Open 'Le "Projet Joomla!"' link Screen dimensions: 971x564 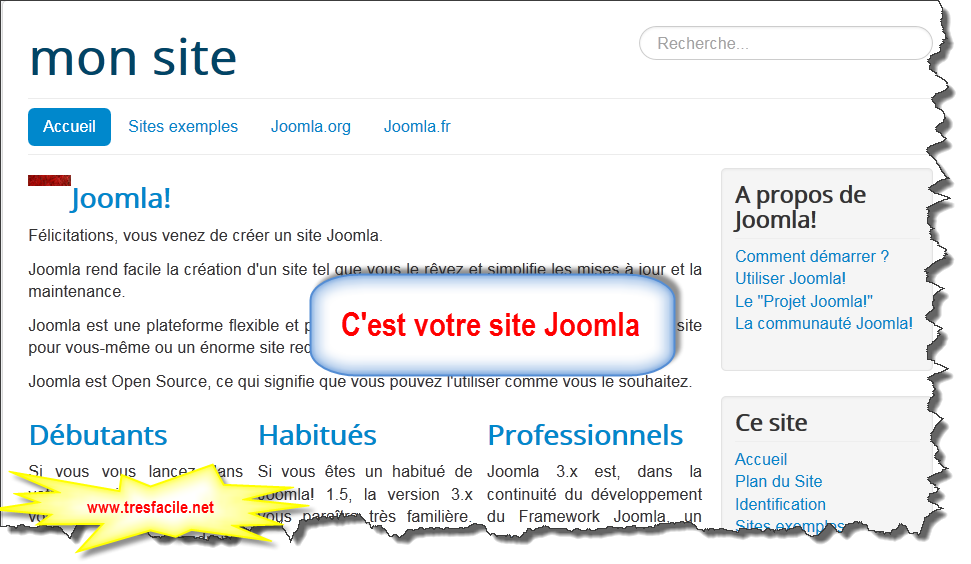(x=804, y=302)
